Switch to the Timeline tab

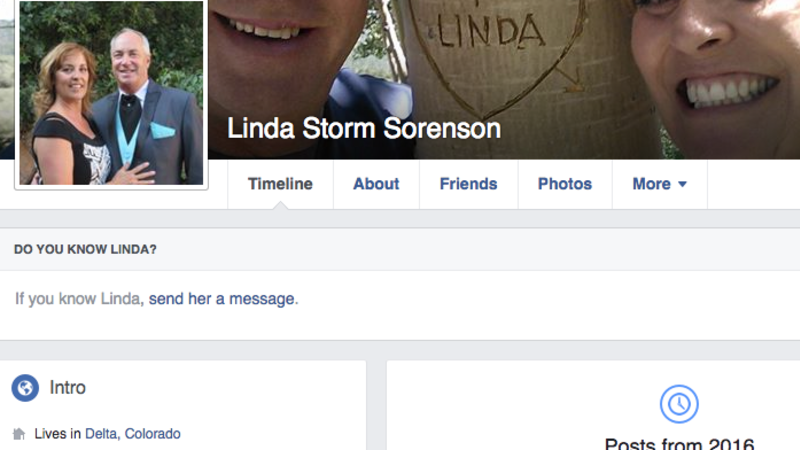[x=280, y=184]
